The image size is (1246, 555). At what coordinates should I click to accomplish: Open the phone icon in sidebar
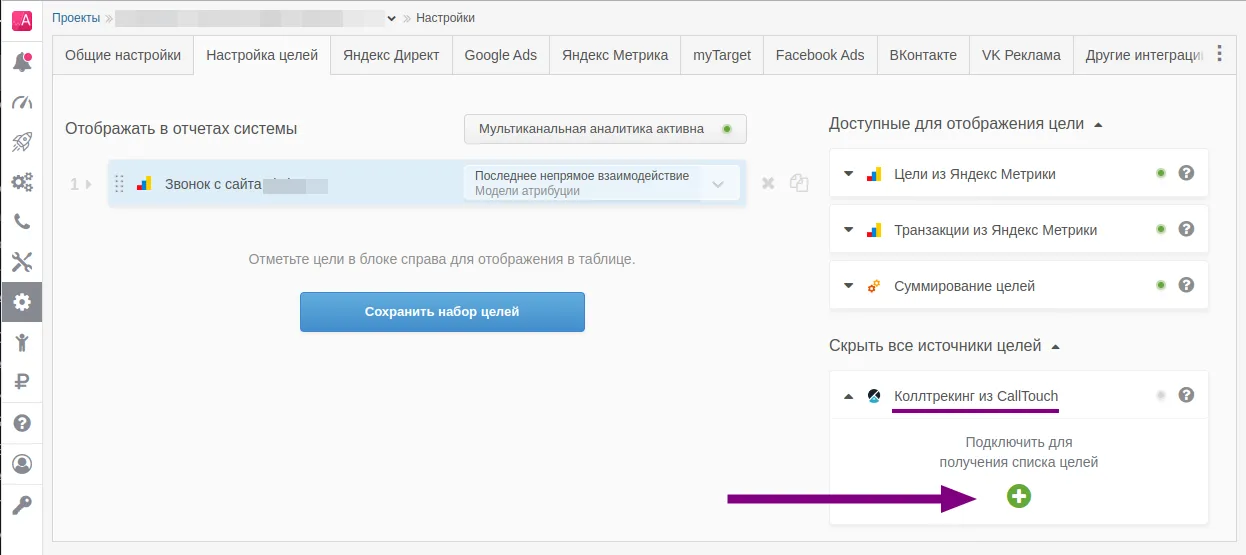coord(21,222)
